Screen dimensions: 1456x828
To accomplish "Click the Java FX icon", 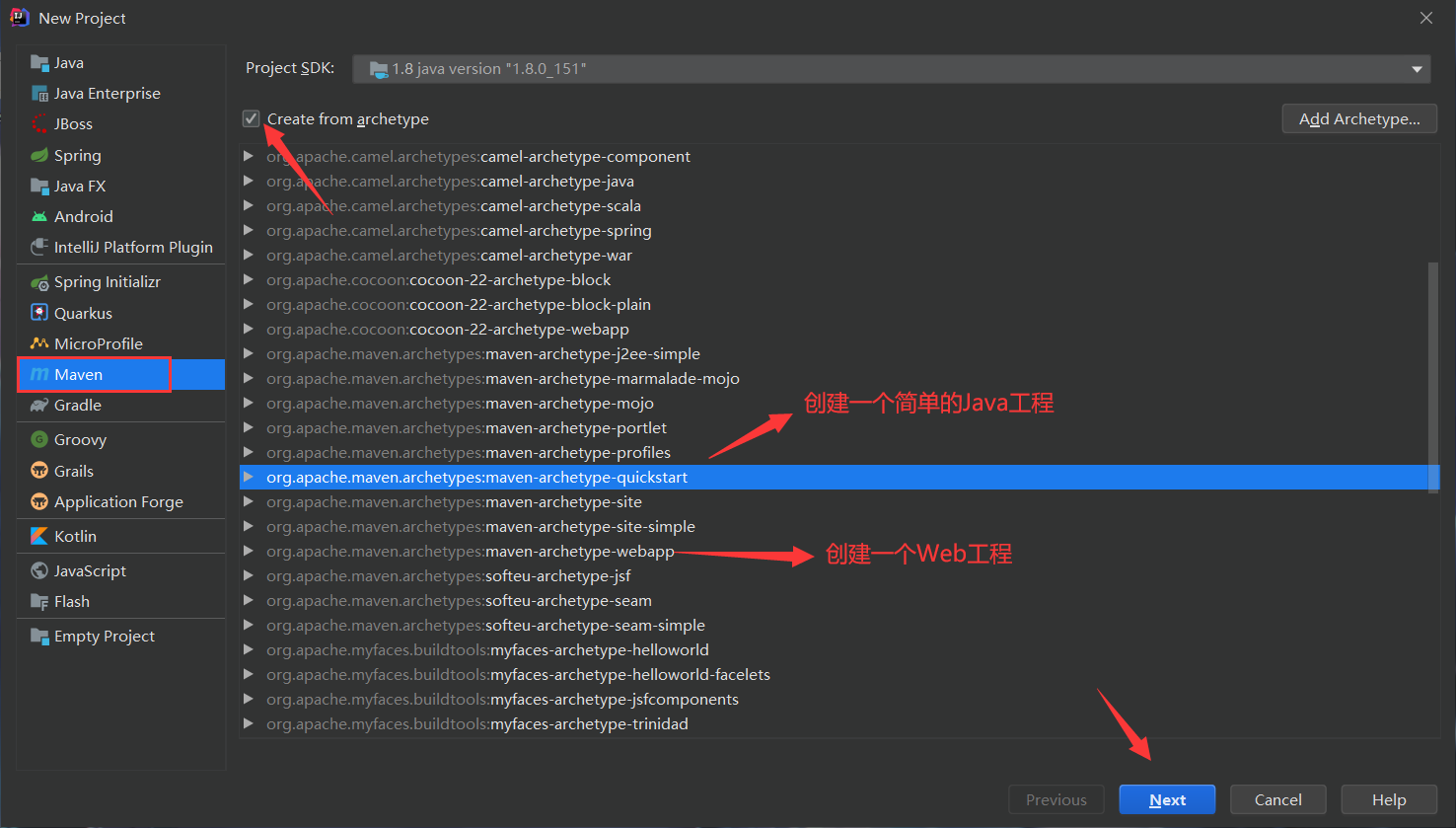I will (x=39, y=186).
